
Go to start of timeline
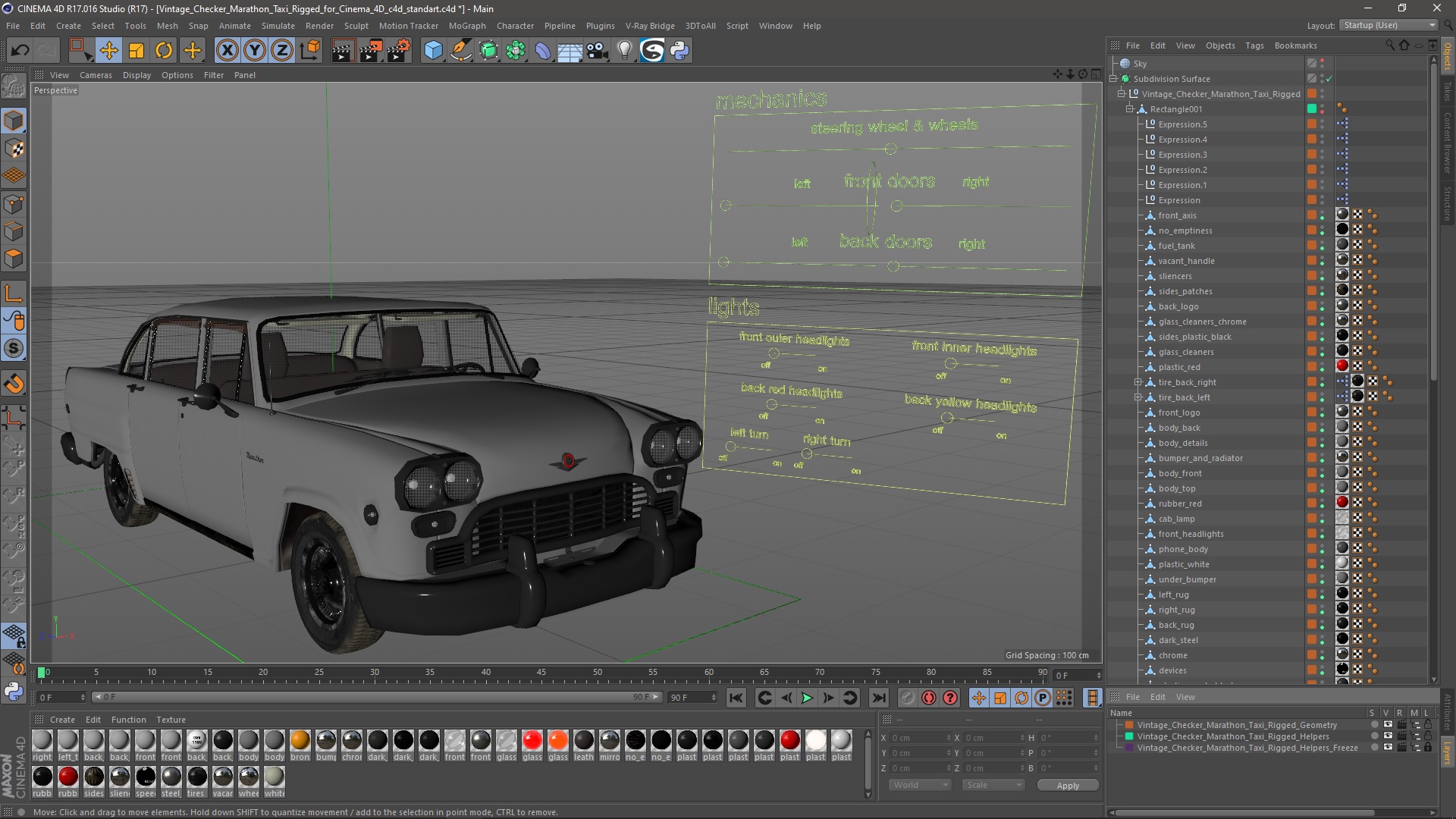(x=736, y=698)
